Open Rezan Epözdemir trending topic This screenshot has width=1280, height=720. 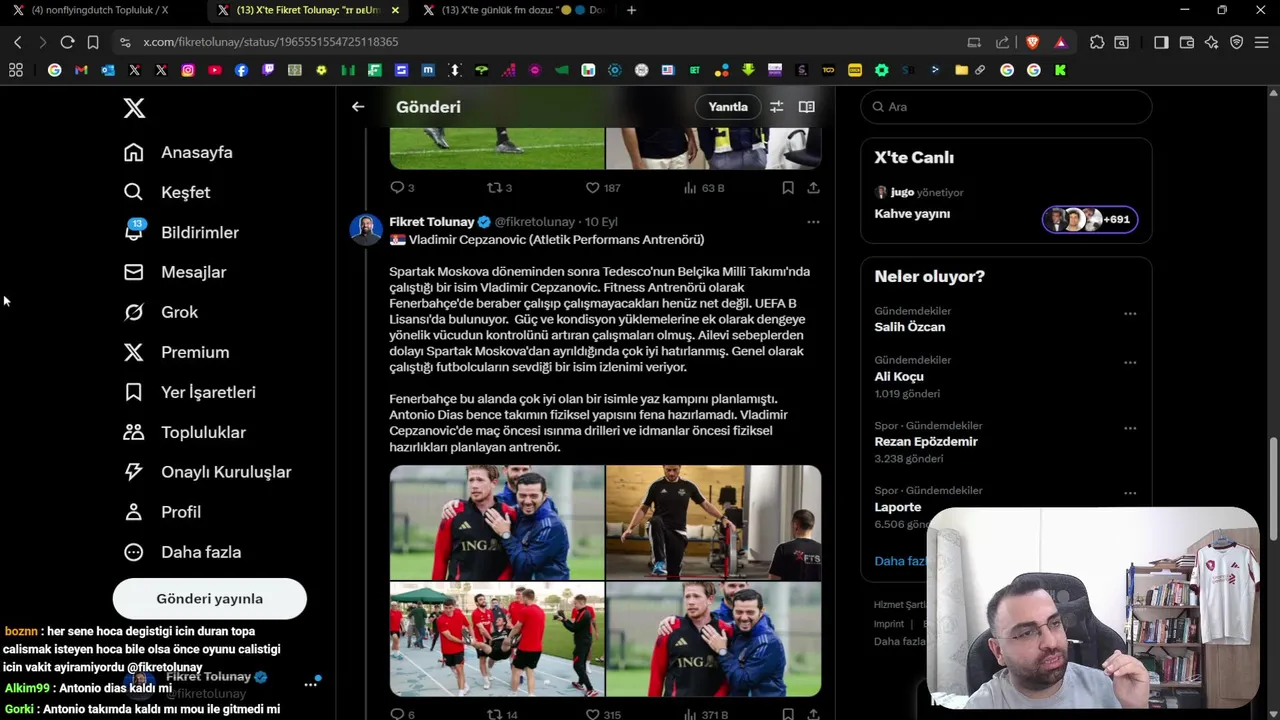[x=926, y=442]
